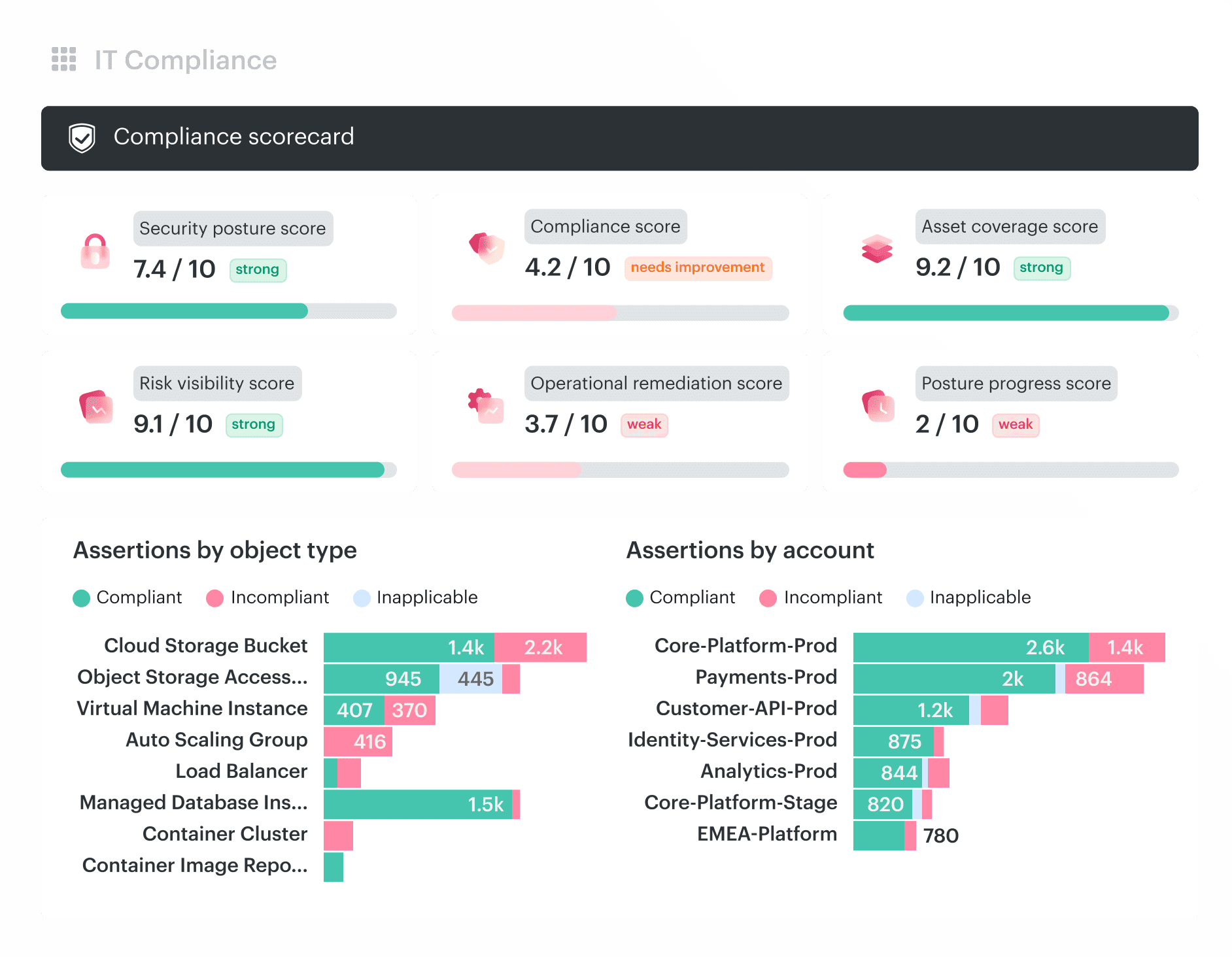Click the '780' value beside EMEA-Platform
Viewport: 1232px width, 957px height.
[941, 835]
